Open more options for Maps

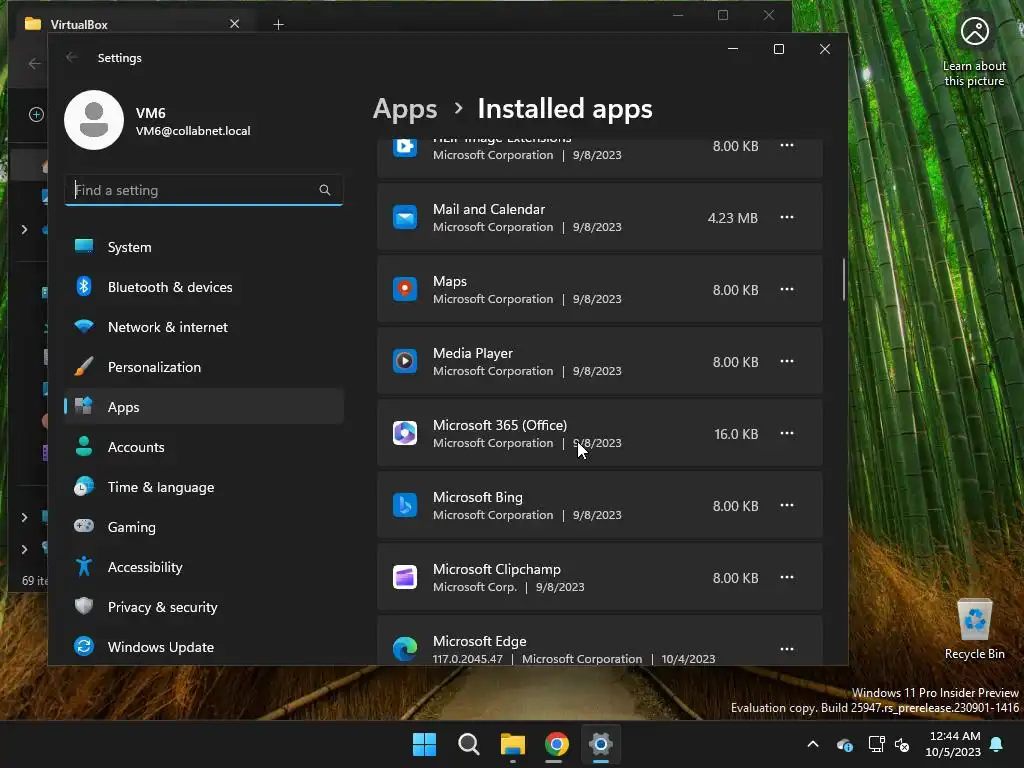pyautogui.click(x=787, y=289)
